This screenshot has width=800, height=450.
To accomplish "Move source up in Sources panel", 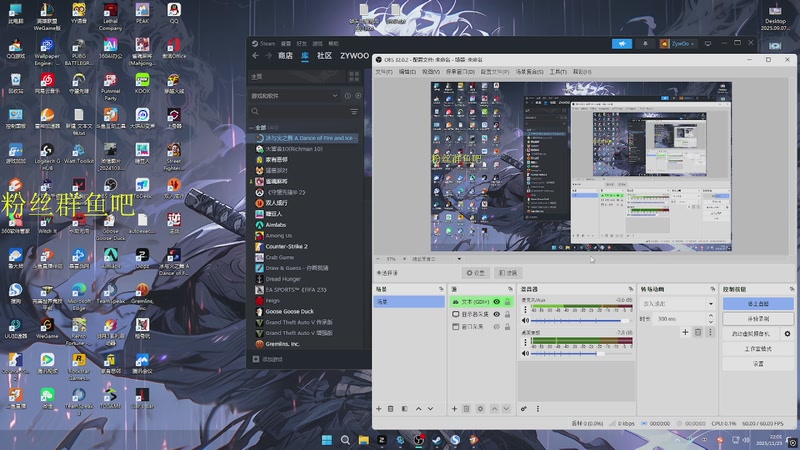I will 494,409.
